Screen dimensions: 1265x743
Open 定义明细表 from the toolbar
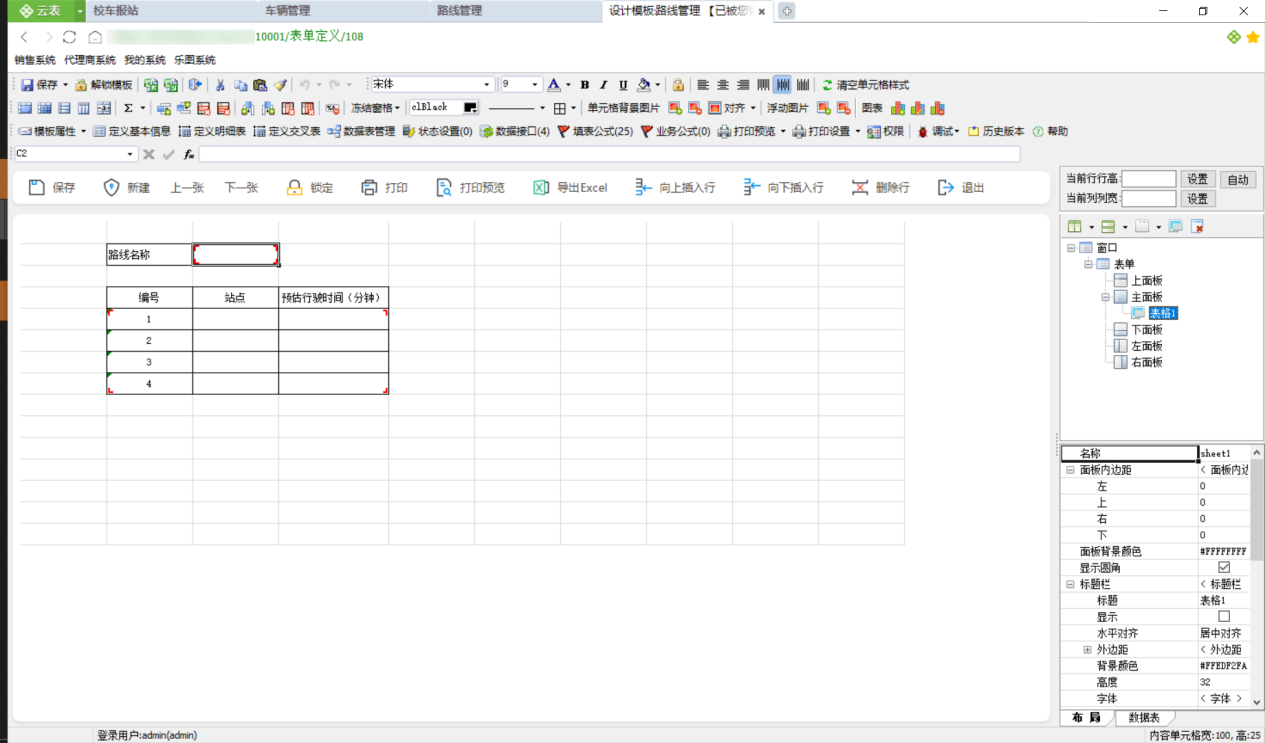(x=212, y=131)
